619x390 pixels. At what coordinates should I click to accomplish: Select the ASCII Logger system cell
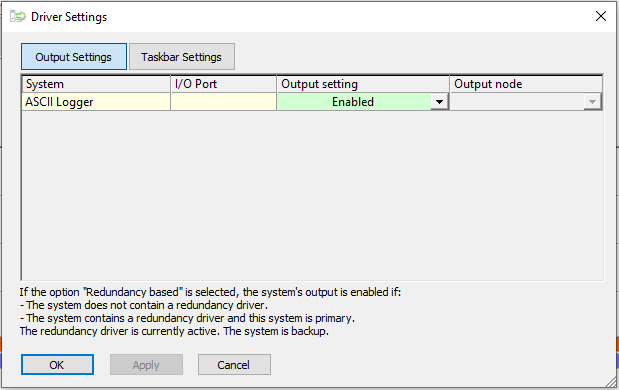coord(96,102)
